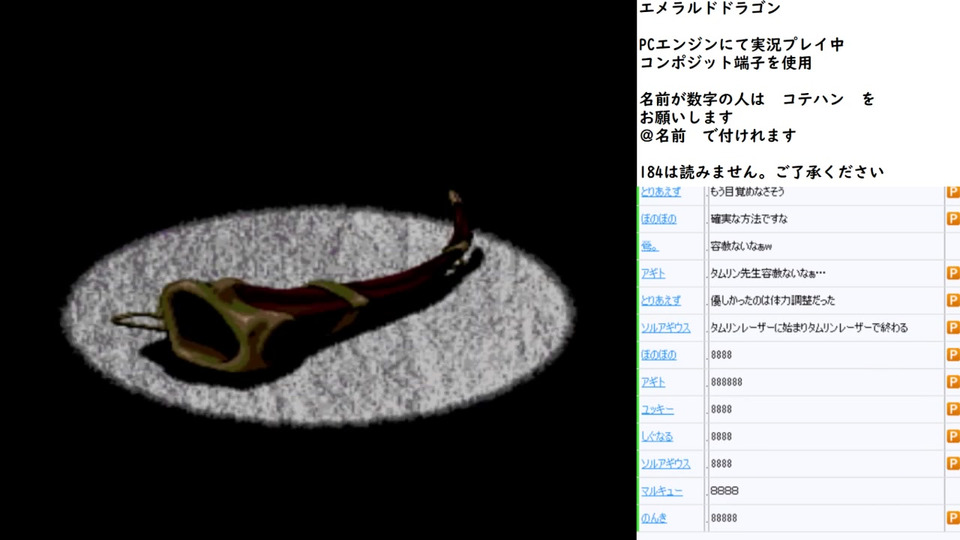
Task: Select the comment タムリンレーザーに始まりタムリンレーザーで終わる
Action: 809,328
